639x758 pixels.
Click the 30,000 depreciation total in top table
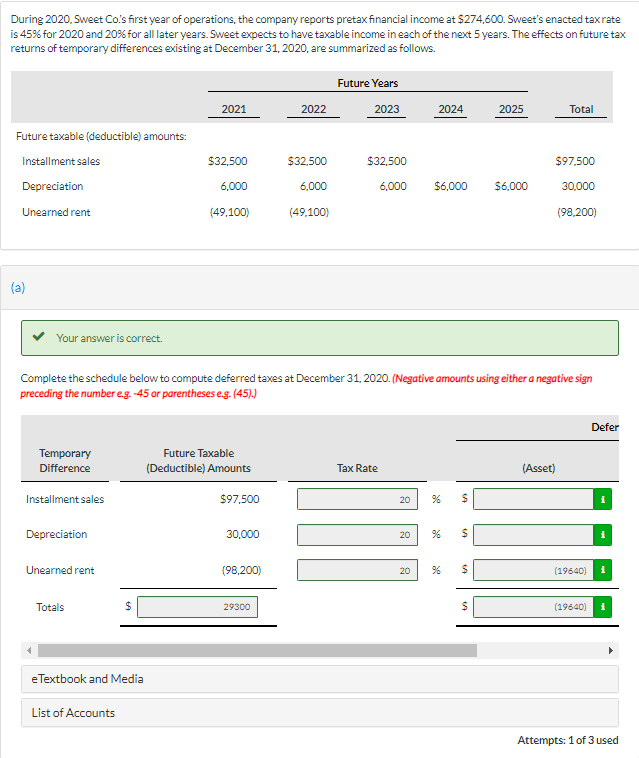578,186
